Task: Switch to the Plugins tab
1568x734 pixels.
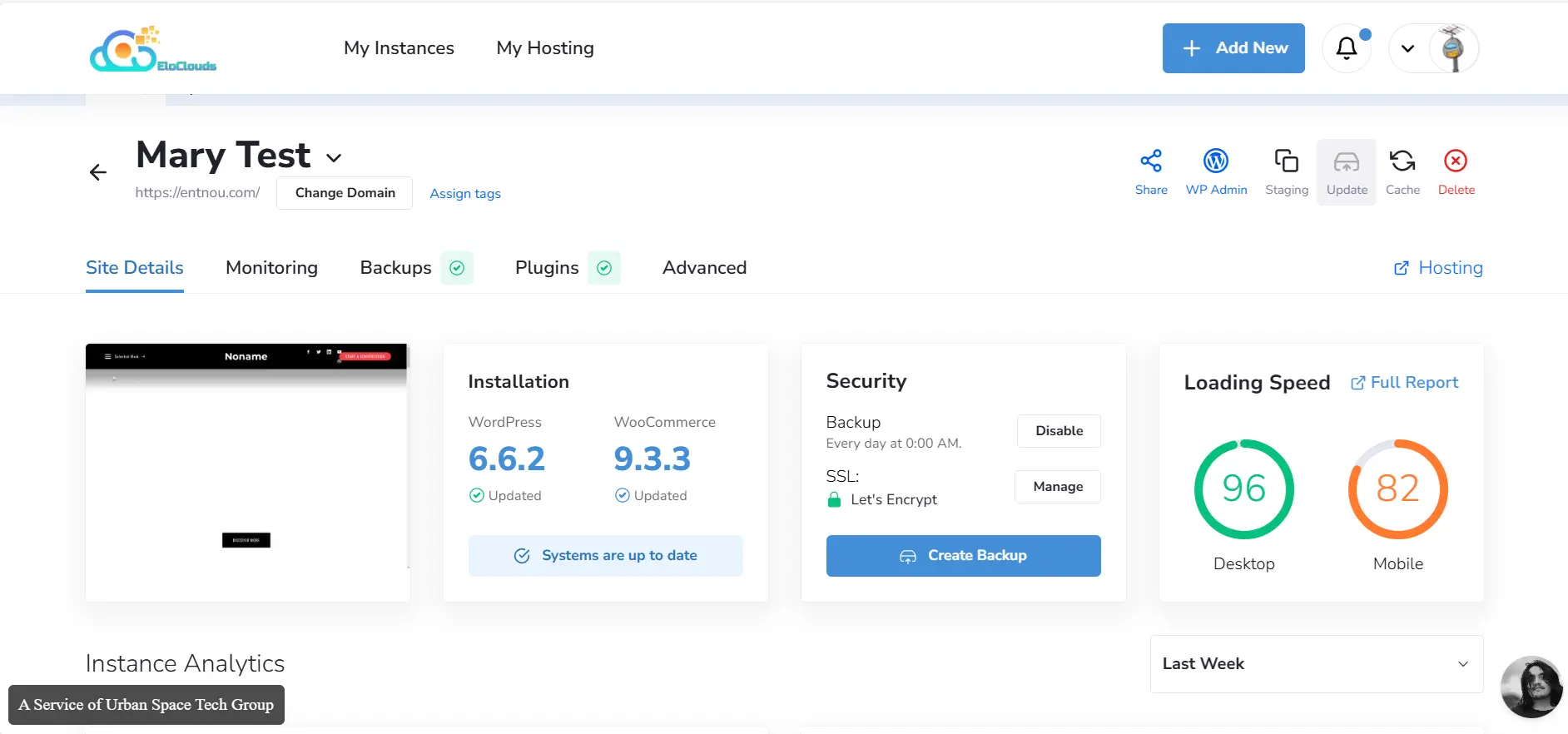Action: point(547,268)
